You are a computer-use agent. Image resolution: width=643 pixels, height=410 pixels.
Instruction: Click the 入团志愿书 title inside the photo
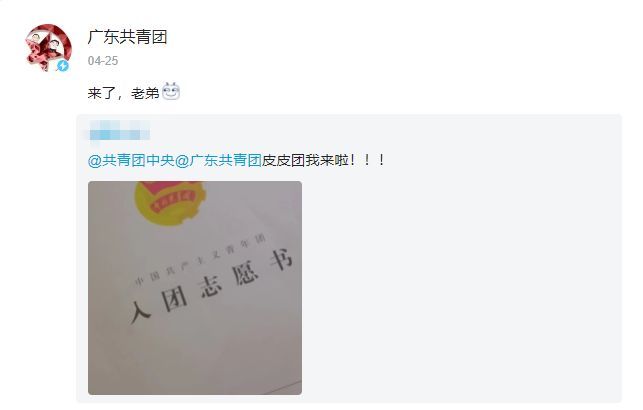pyautogui.click(x=212, y=285)
